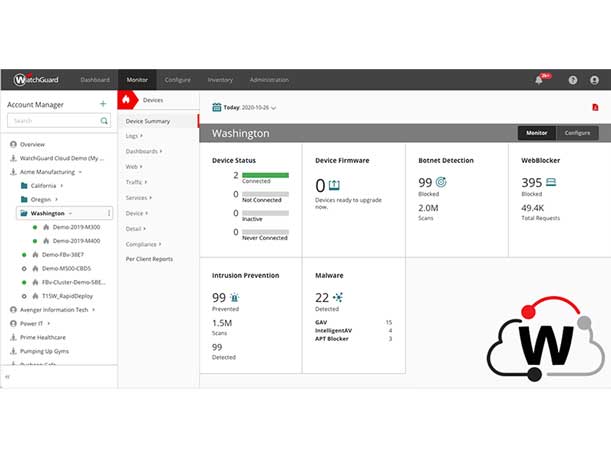Screen dimensions: 611x457
Task: Click the red home icon beside Devices
Action: (127, 100)
